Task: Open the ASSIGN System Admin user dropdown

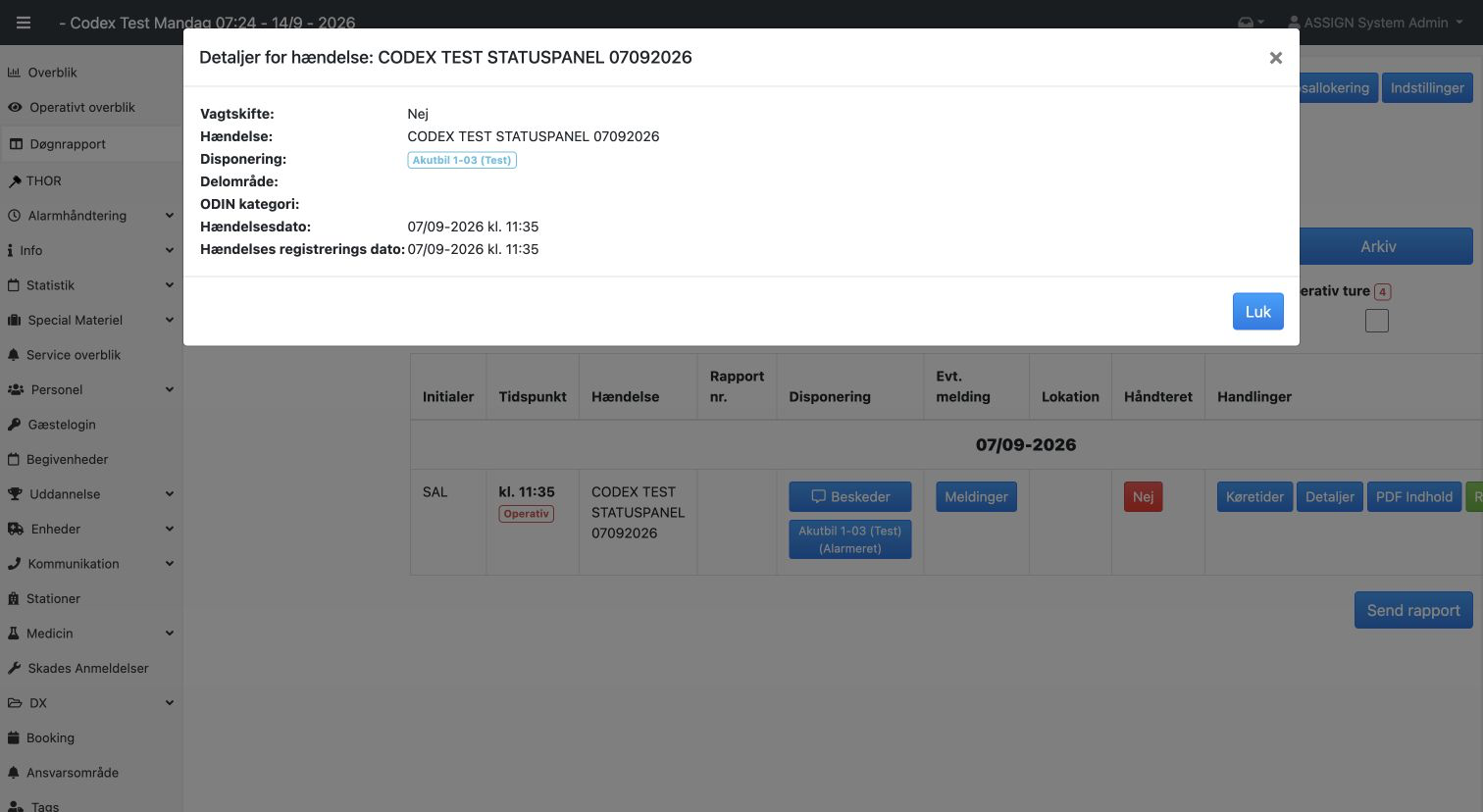Action: pos(1375,23)
